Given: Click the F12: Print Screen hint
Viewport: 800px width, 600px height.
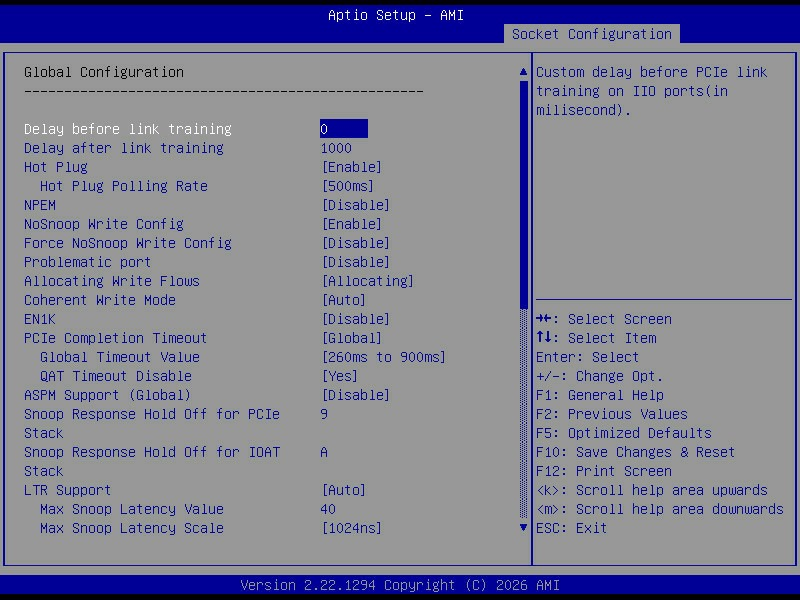Looking at the screenshot, I should coord(604,471).
